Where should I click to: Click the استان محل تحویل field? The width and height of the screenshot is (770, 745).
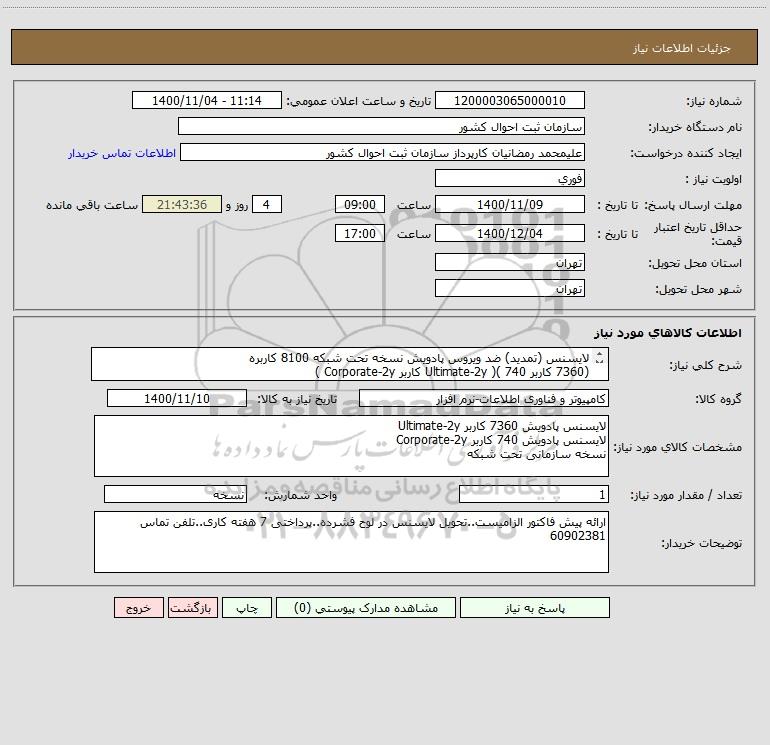tap(510, 262)
